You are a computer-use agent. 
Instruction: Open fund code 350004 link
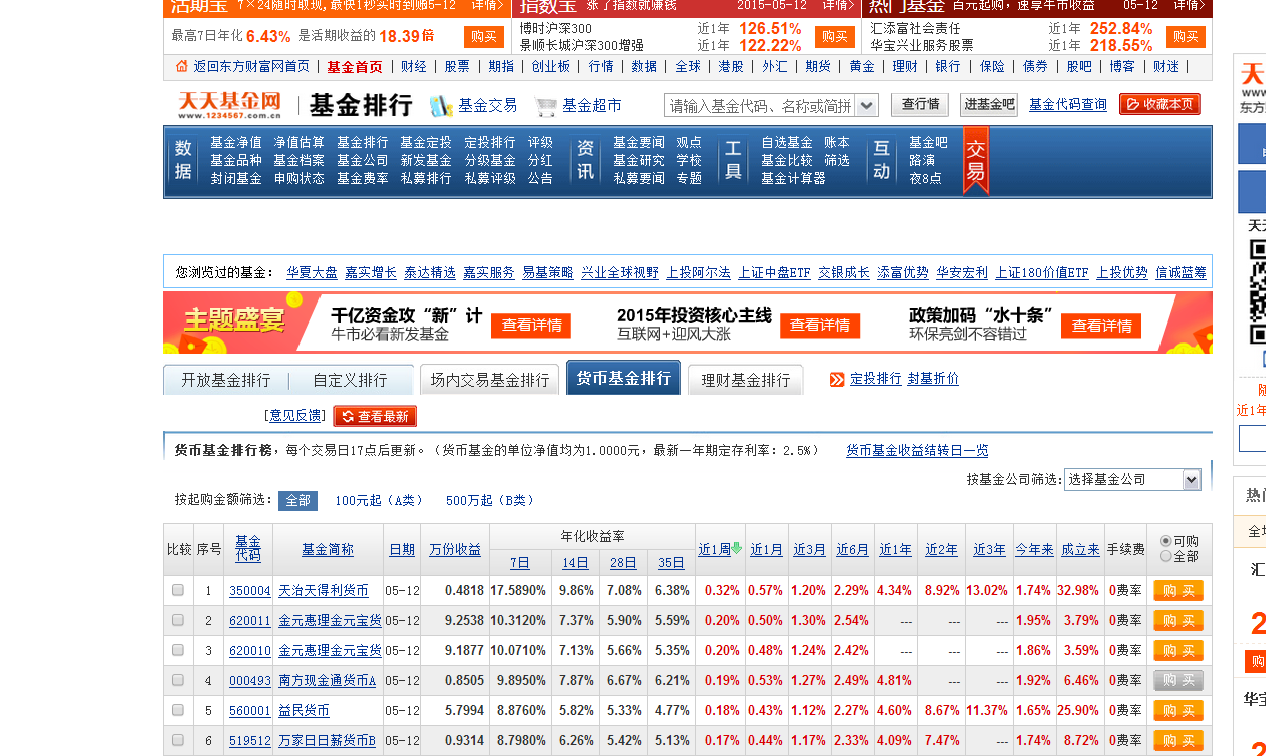[250, 591]
